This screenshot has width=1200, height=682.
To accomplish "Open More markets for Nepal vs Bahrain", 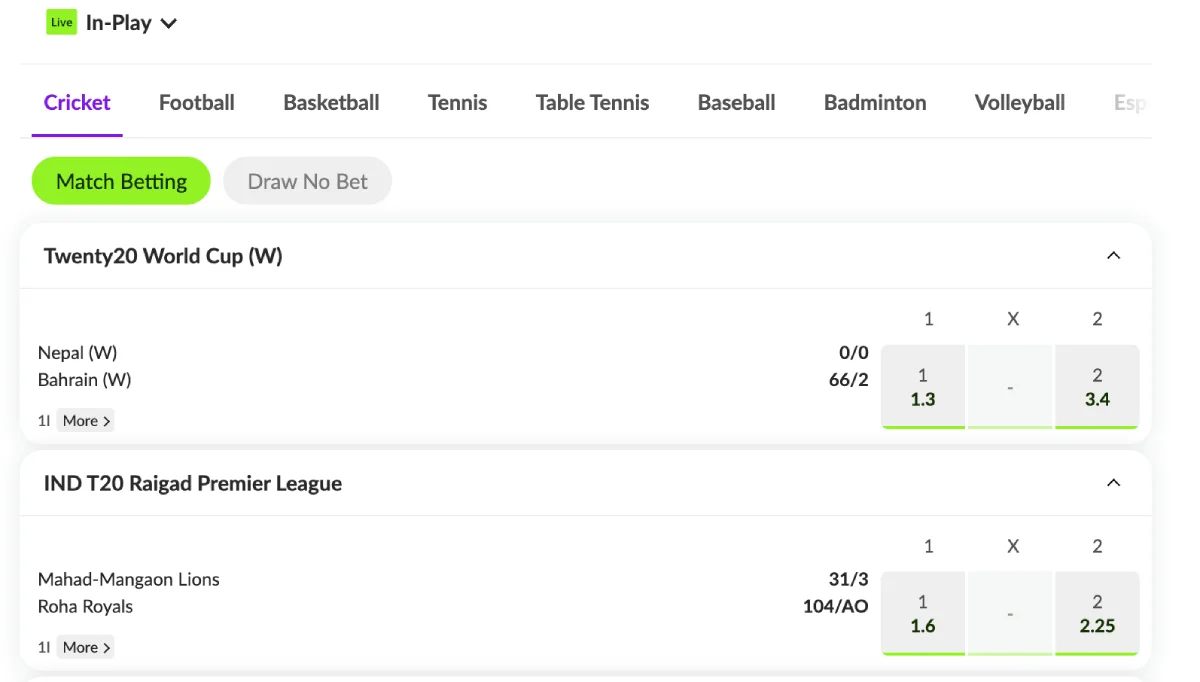I will (86, 421).
